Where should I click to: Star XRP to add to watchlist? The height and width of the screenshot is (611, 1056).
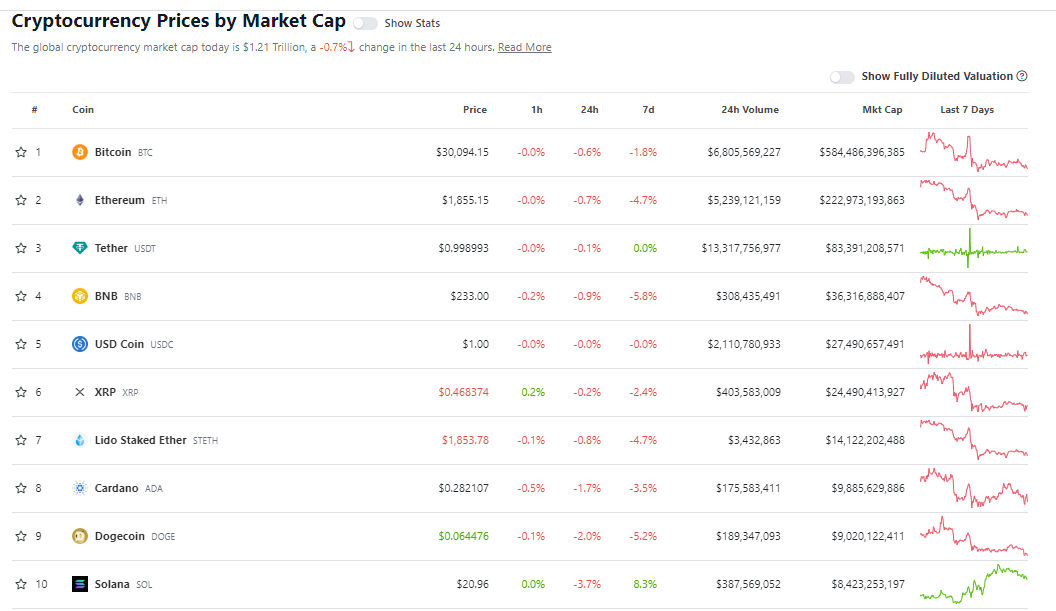click(x=20, y=392)
